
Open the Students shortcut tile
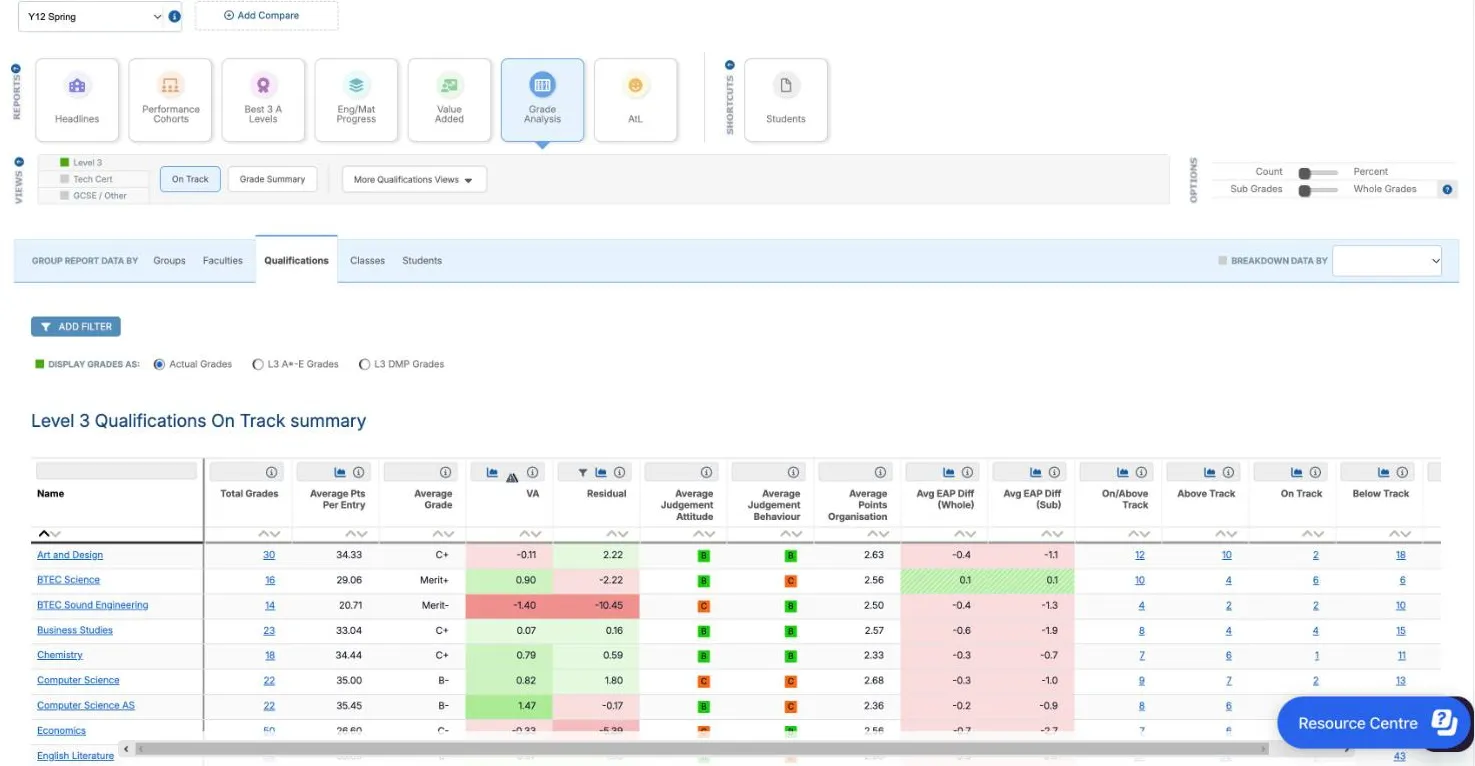[x=786, y=100]
